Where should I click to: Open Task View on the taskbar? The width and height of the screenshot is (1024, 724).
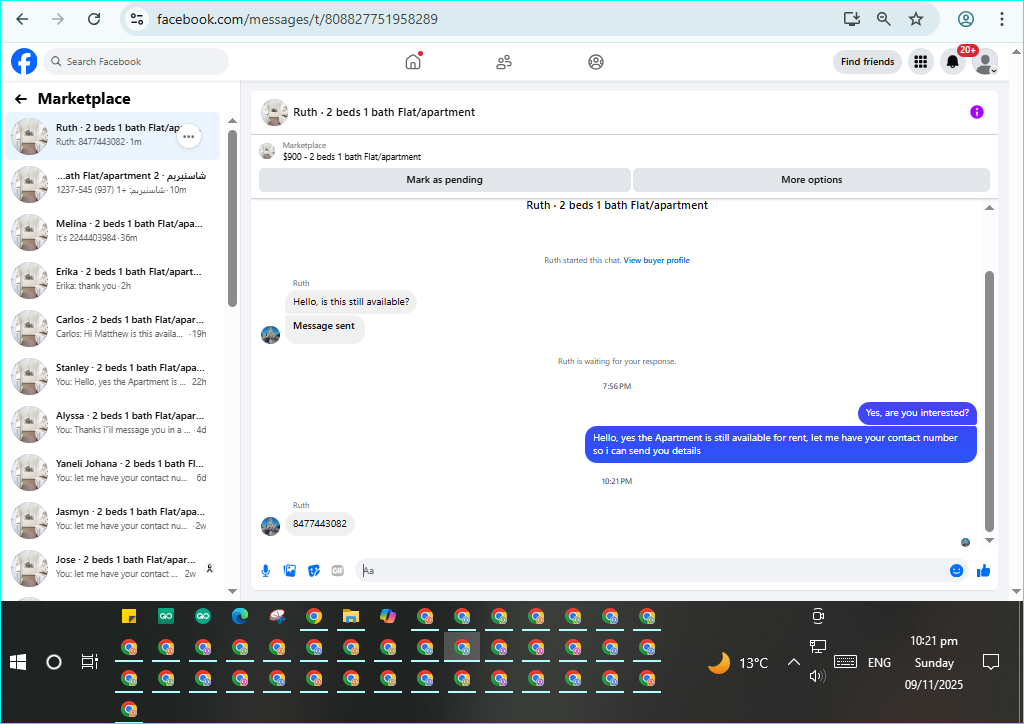[89, 662]
